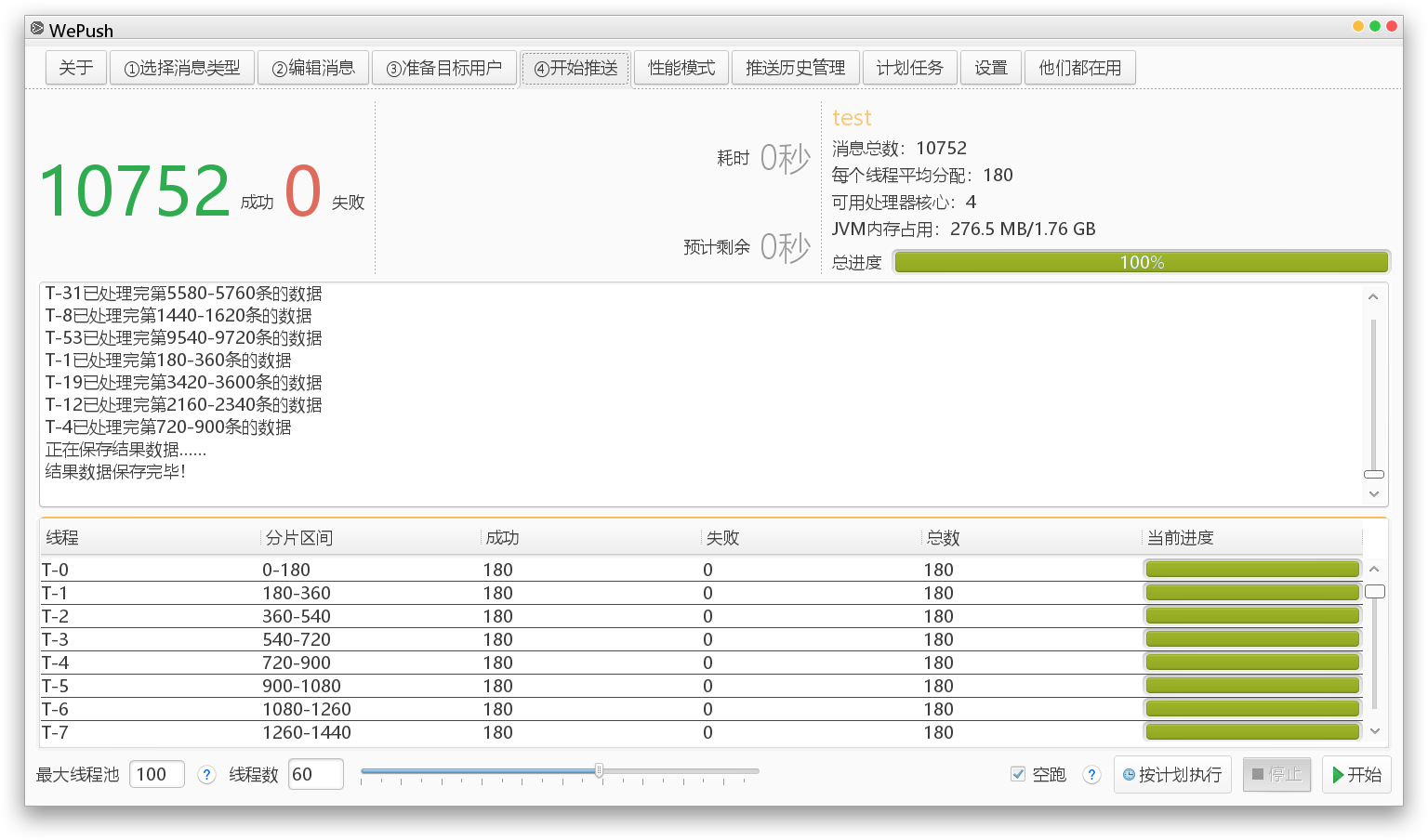The width and height of the screenshot is (1428, 840).
Task: Select table row T-5
Action: tap(702, 686)
